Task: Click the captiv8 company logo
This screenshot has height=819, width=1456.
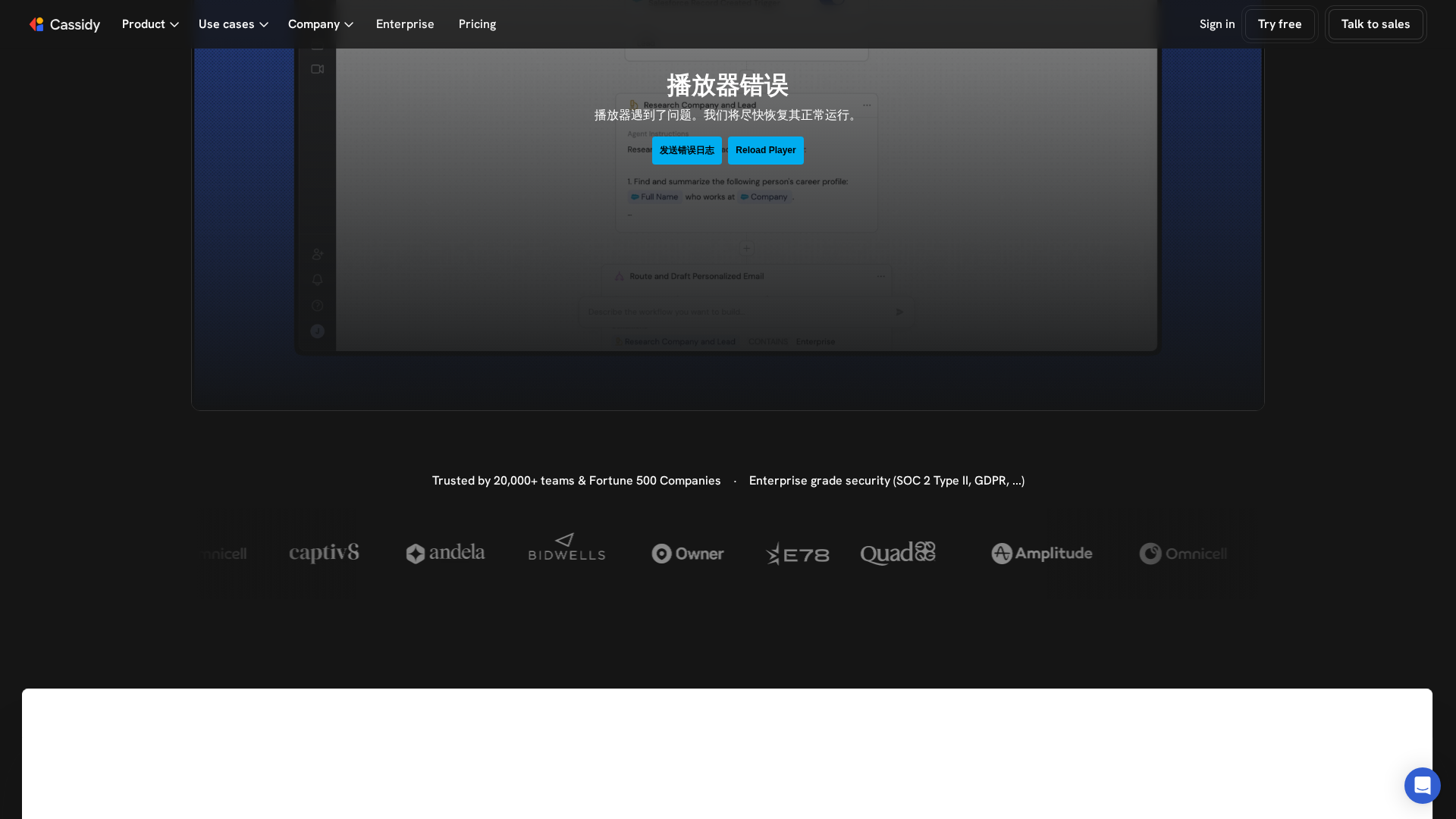Action: (324, 553)
